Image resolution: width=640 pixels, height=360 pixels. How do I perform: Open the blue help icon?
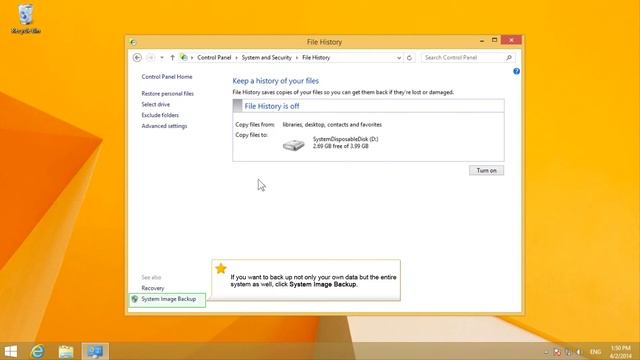coord(516,71)
